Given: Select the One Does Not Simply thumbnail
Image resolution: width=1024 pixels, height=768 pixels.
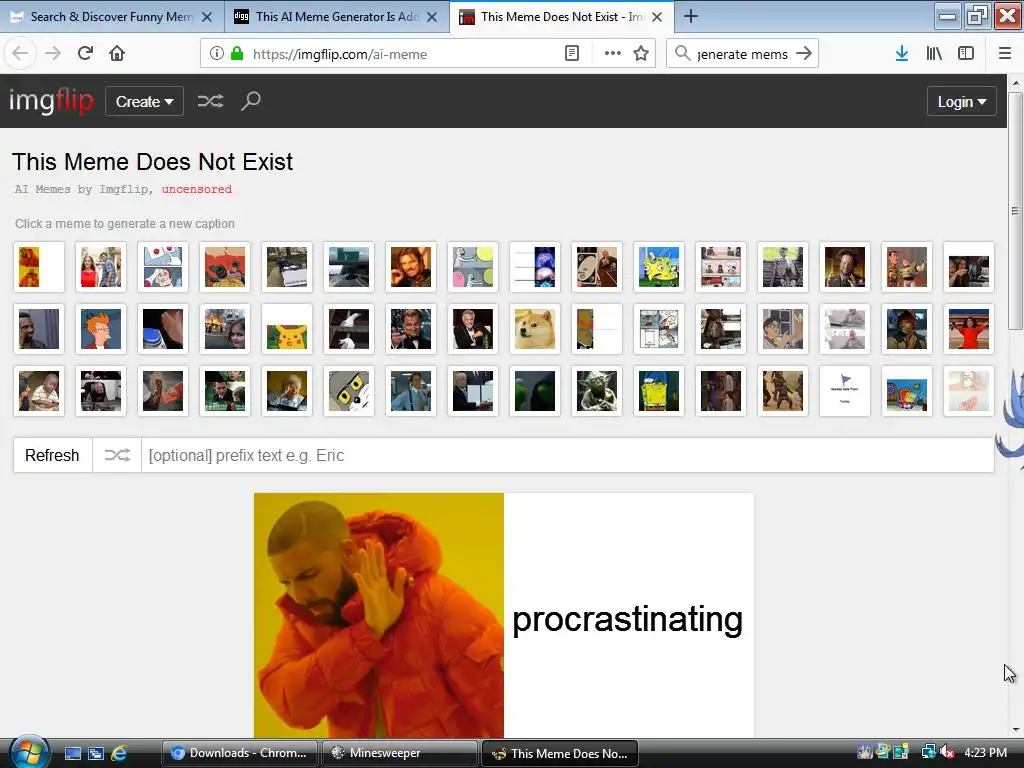Looking at the screenshot, I should pyautogui.click(x=411, y=267).
